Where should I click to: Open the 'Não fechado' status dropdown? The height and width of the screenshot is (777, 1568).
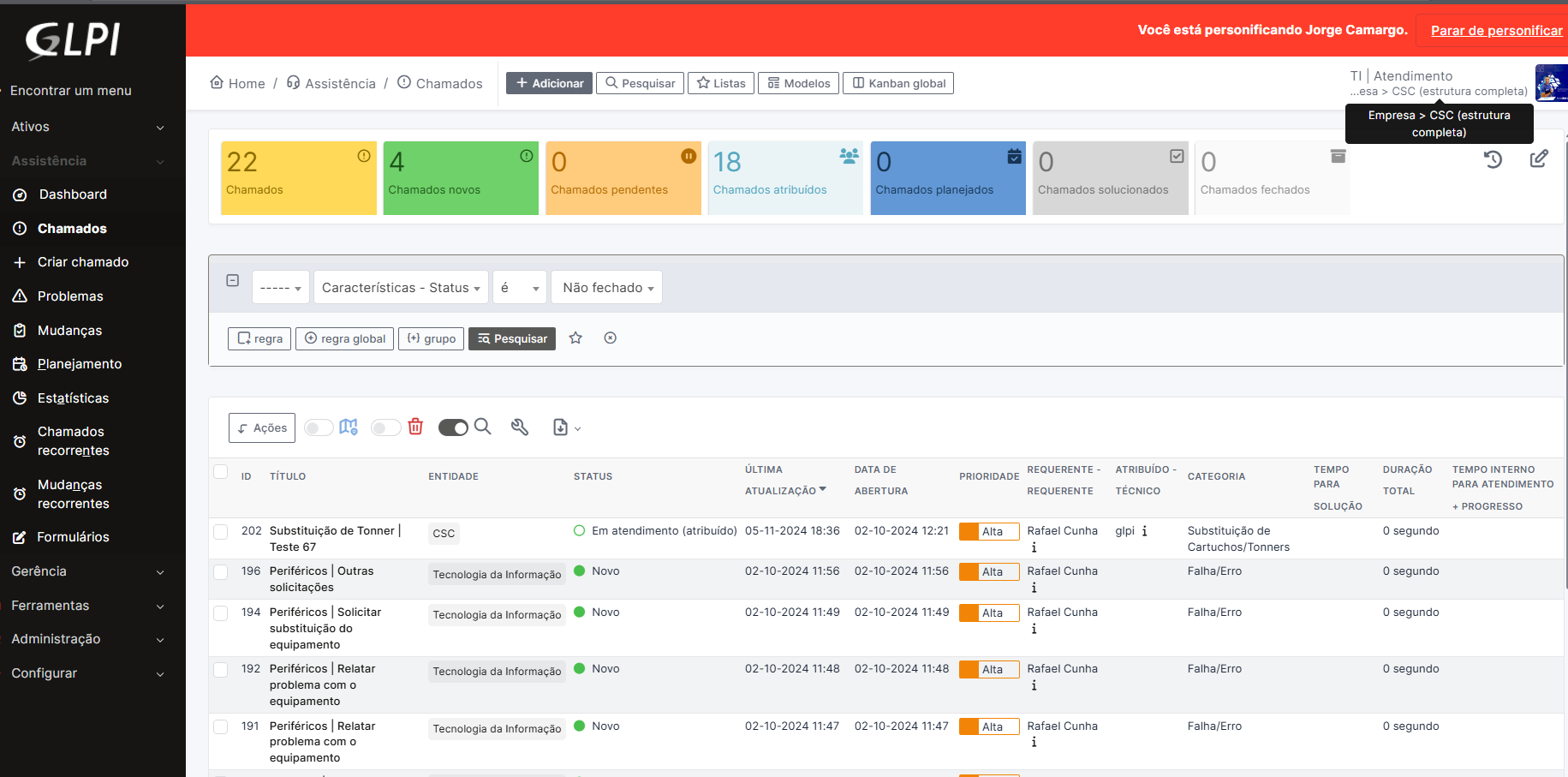(x=606, y=287)
